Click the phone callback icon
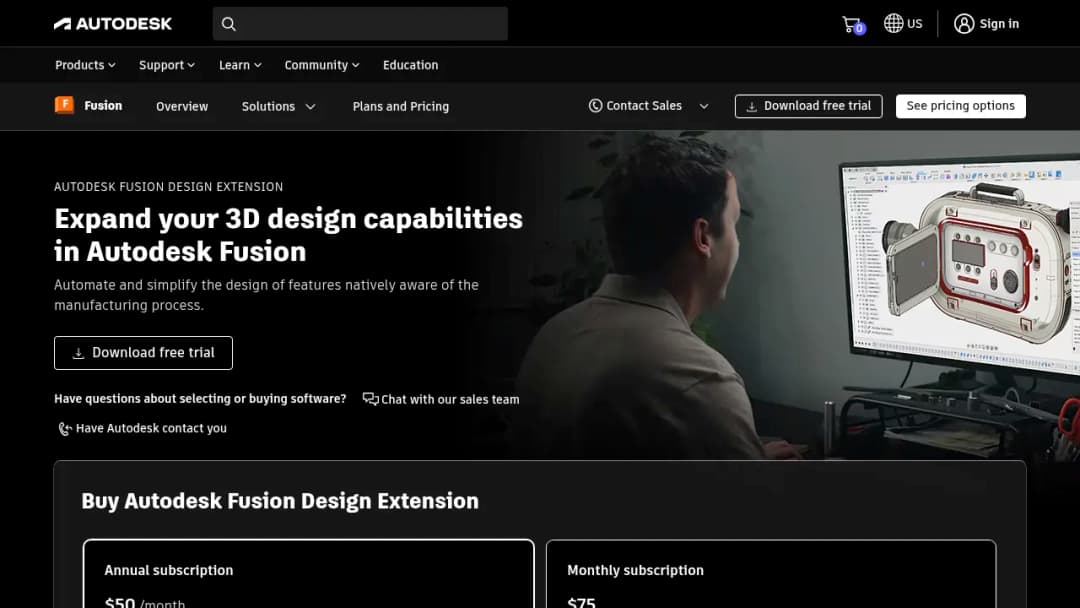Screen dimensions: 1080x608 tap(65, 429)
